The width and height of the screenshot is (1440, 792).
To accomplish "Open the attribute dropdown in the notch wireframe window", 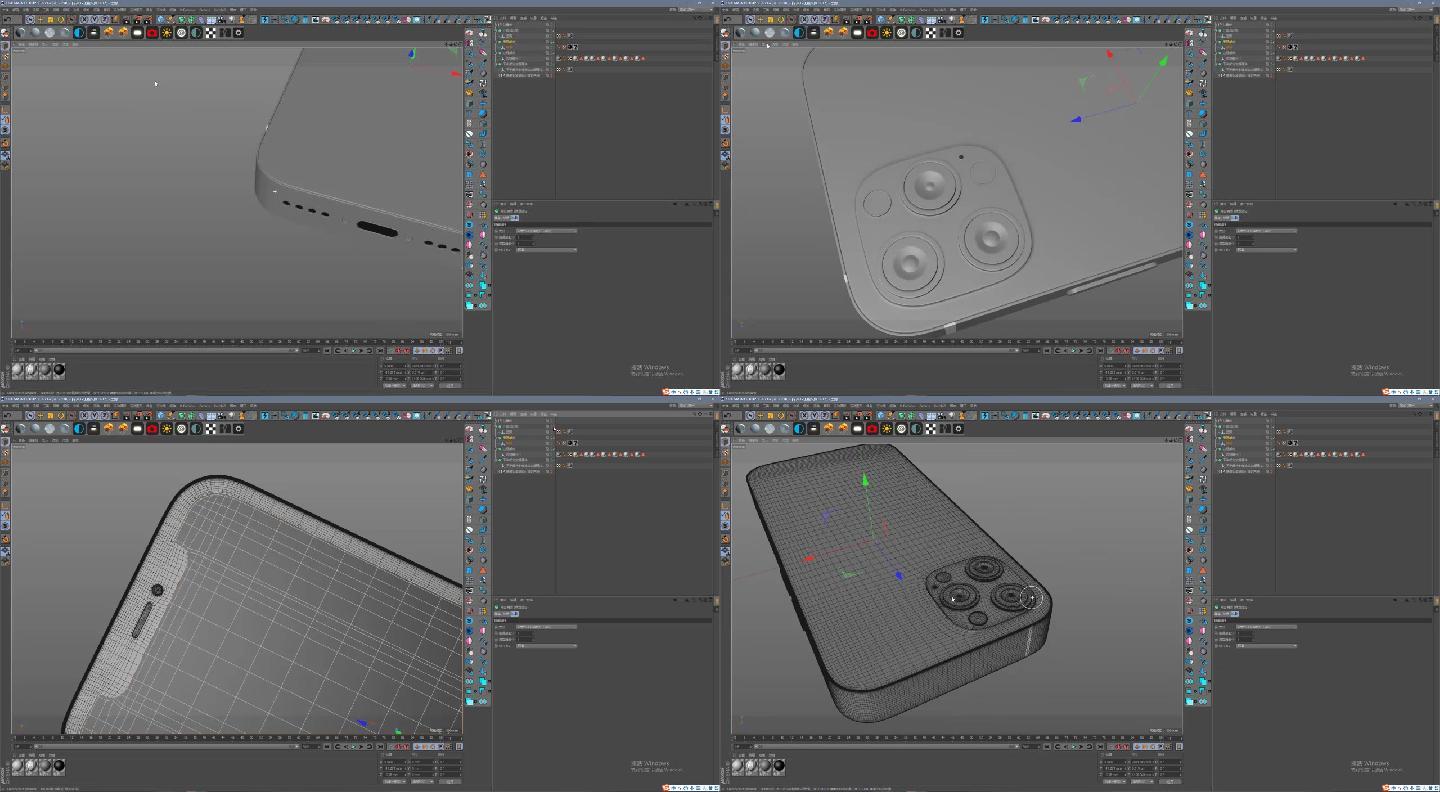I will pyautogui.click(x=546, y=646).
